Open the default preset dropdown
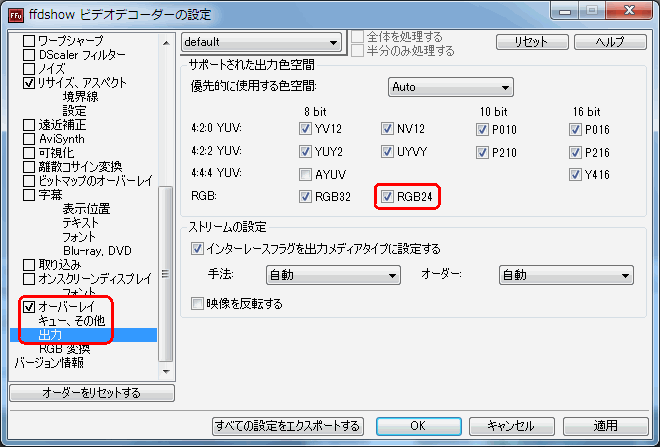This screenshot has height=447, width=660. [261, 42]
